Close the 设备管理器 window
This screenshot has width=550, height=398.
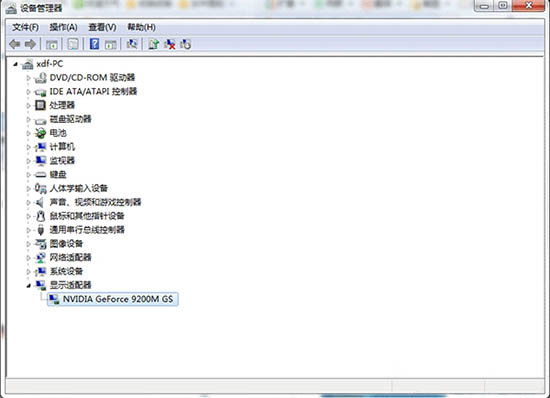(529, 6)
